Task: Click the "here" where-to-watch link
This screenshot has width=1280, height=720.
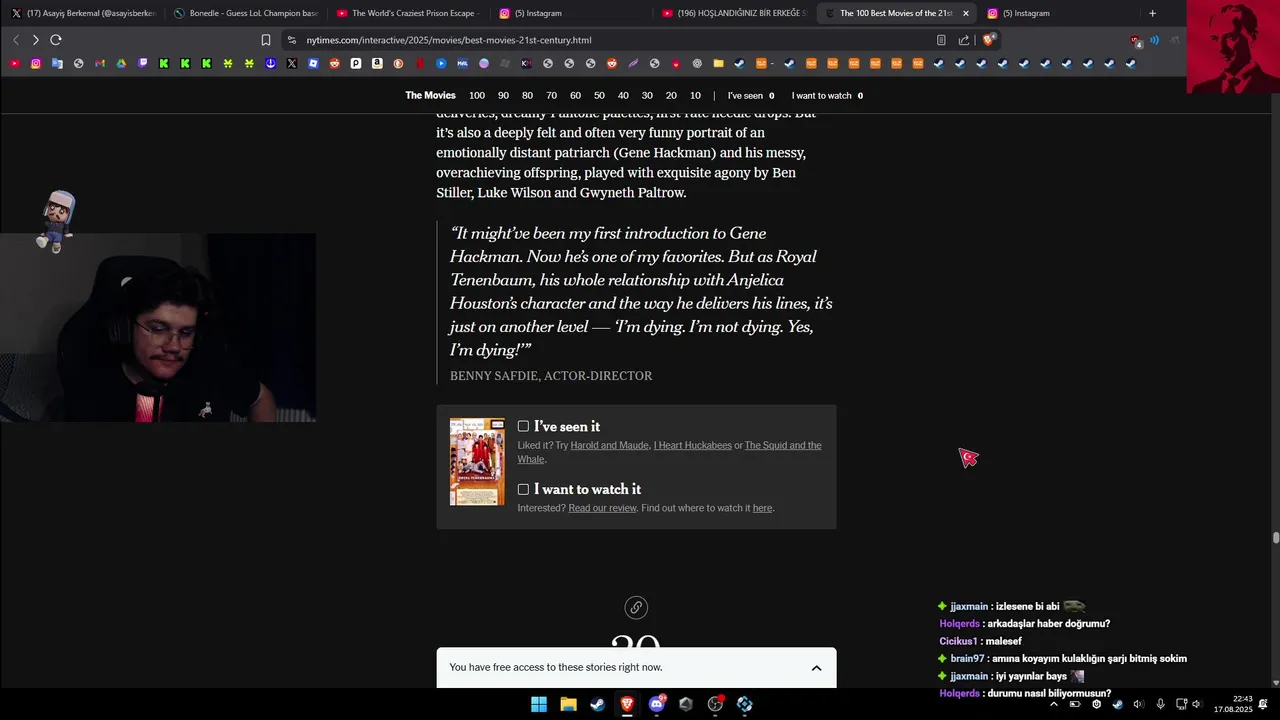Action: [762, 508]
